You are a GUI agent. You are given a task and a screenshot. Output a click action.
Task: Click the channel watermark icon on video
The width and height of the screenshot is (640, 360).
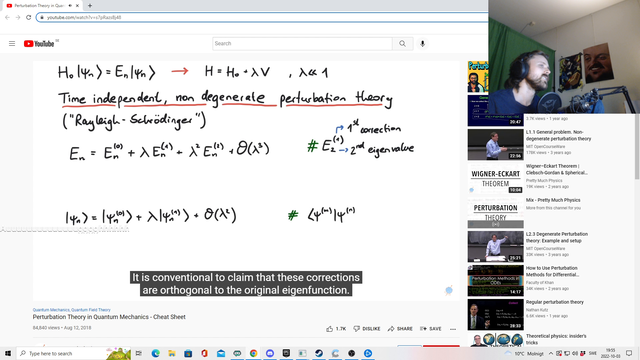pos(449,290)
